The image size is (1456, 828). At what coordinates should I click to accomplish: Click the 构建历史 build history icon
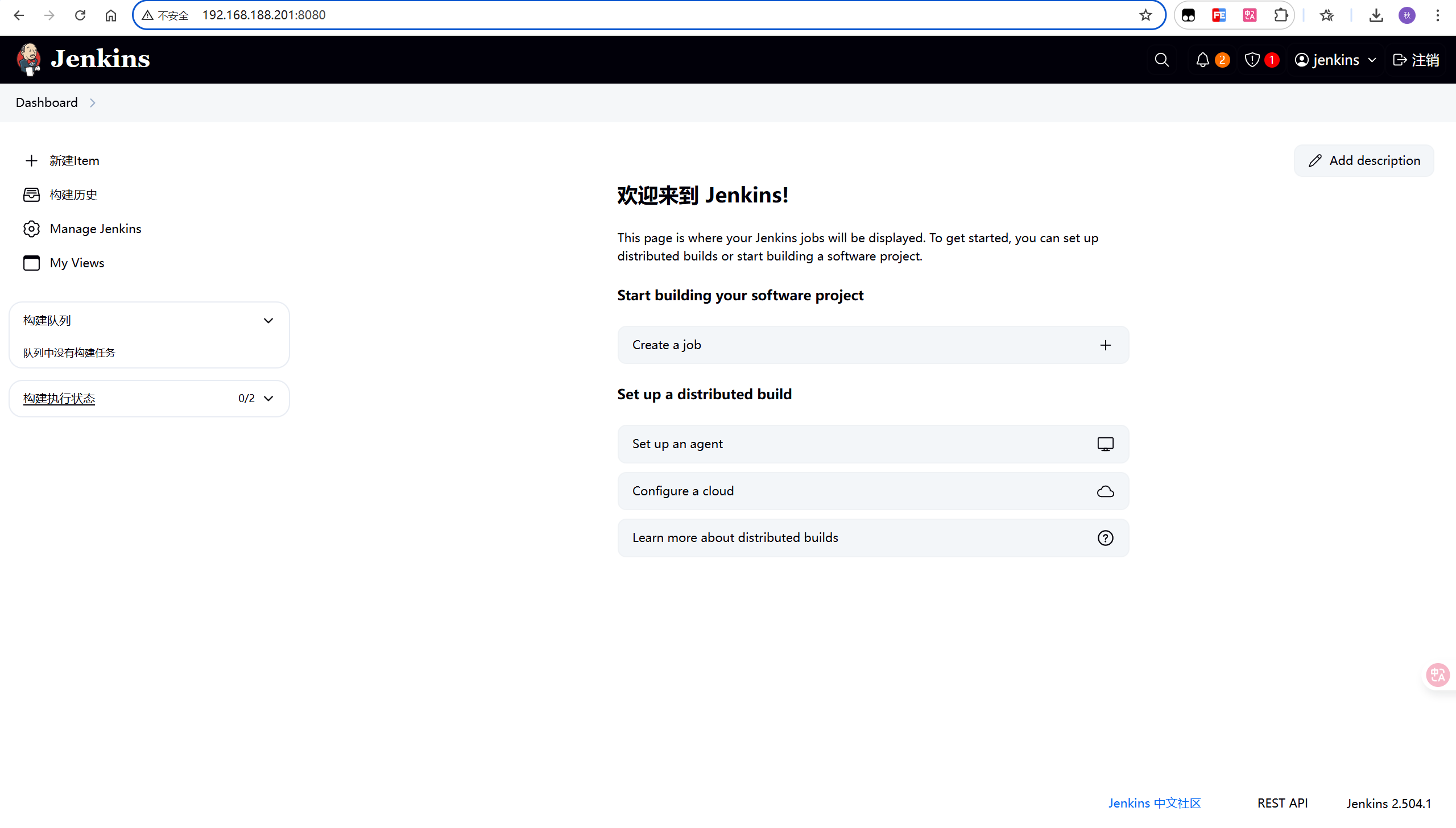coord(31,195)
